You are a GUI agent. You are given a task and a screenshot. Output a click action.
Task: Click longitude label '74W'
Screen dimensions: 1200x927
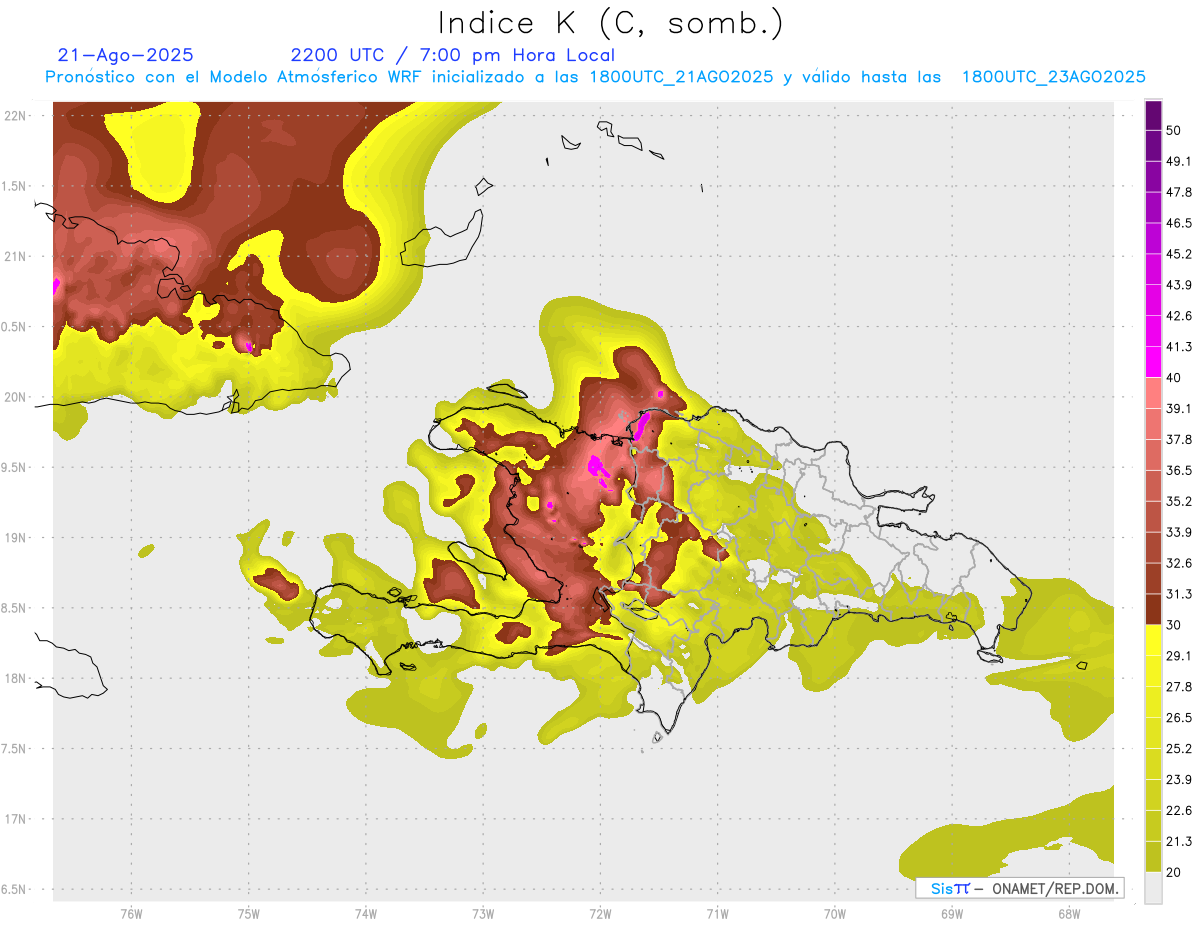(366, 913)
